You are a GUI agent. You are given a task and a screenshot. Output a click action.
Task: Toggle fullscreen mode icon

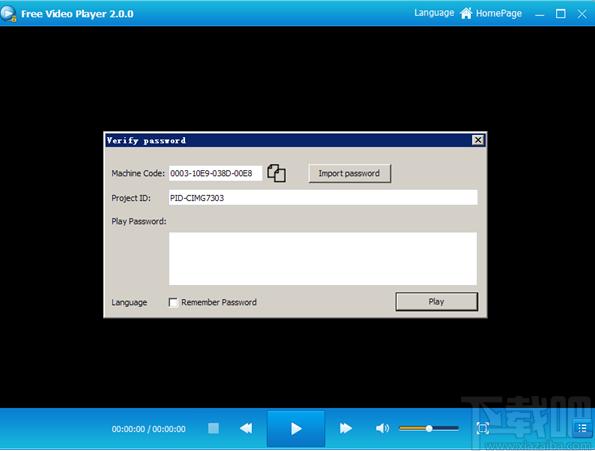point(483,429)
